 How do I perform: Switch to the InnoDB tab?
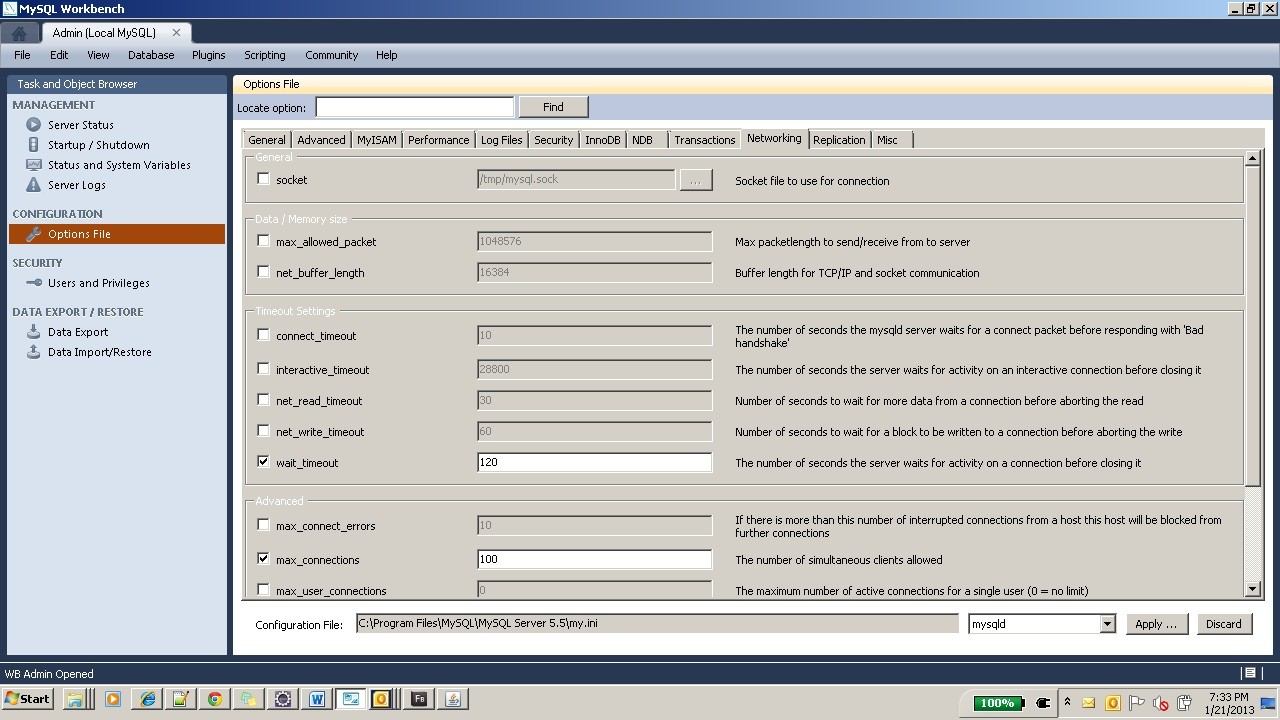[x=603, y=140]
